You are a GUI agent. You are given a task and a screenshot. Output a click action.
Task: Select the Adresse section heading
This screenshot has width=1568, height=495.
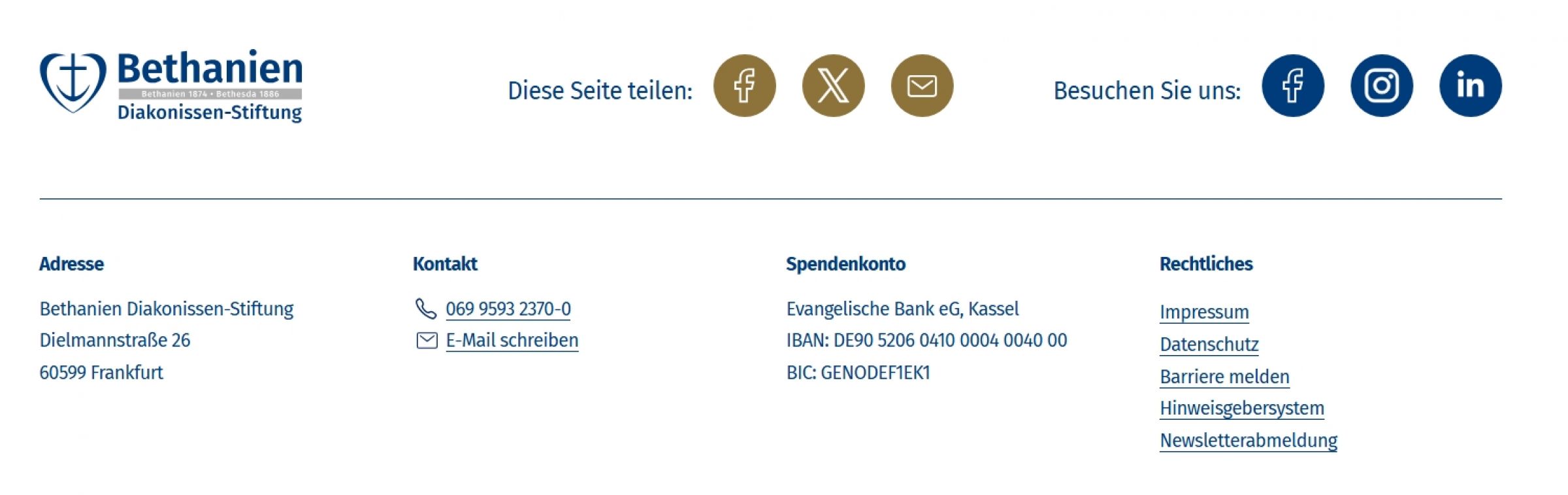tap(72, 264)
